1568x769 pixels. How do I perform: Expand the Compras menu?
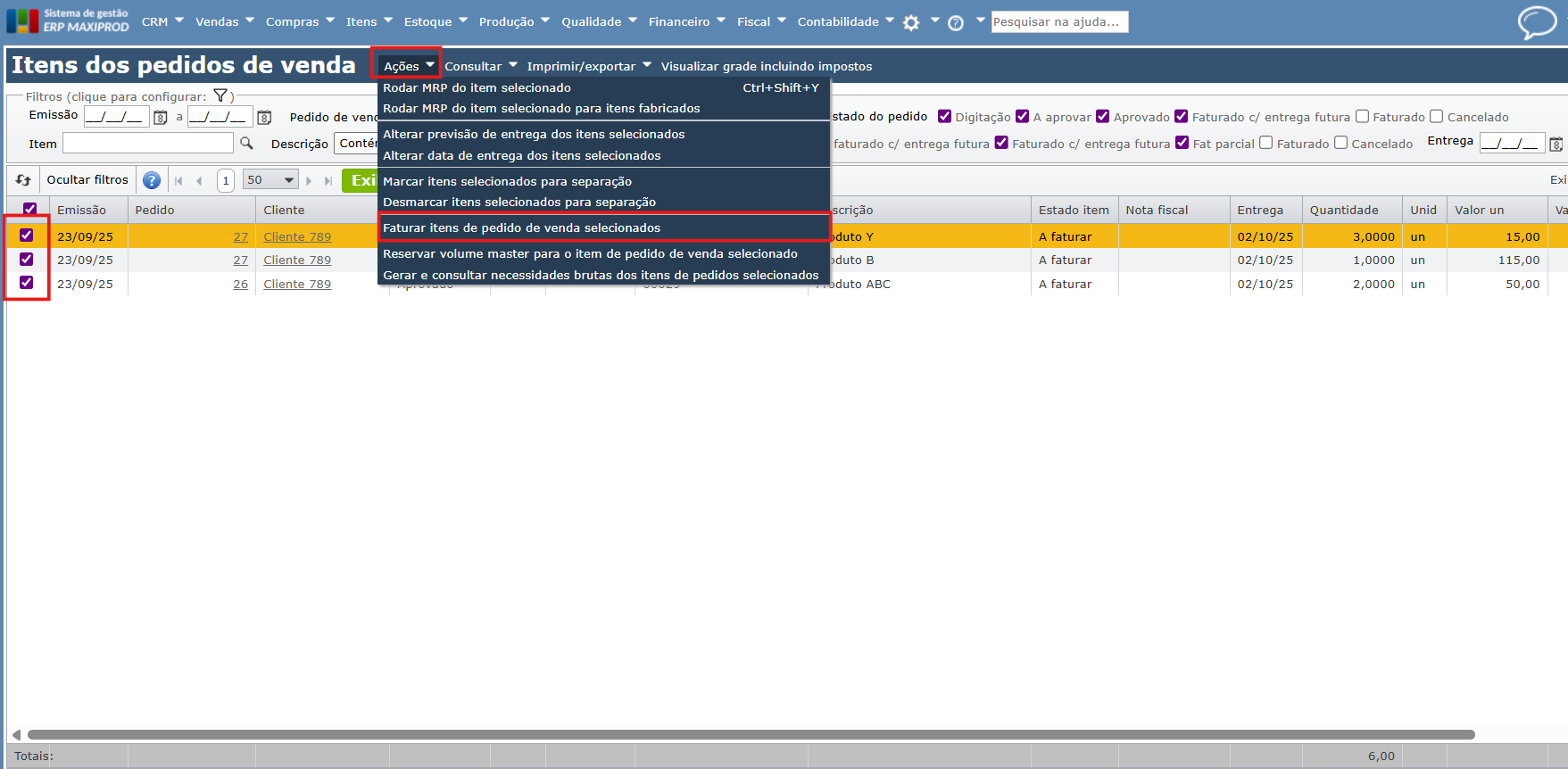(x=300, y=21)
